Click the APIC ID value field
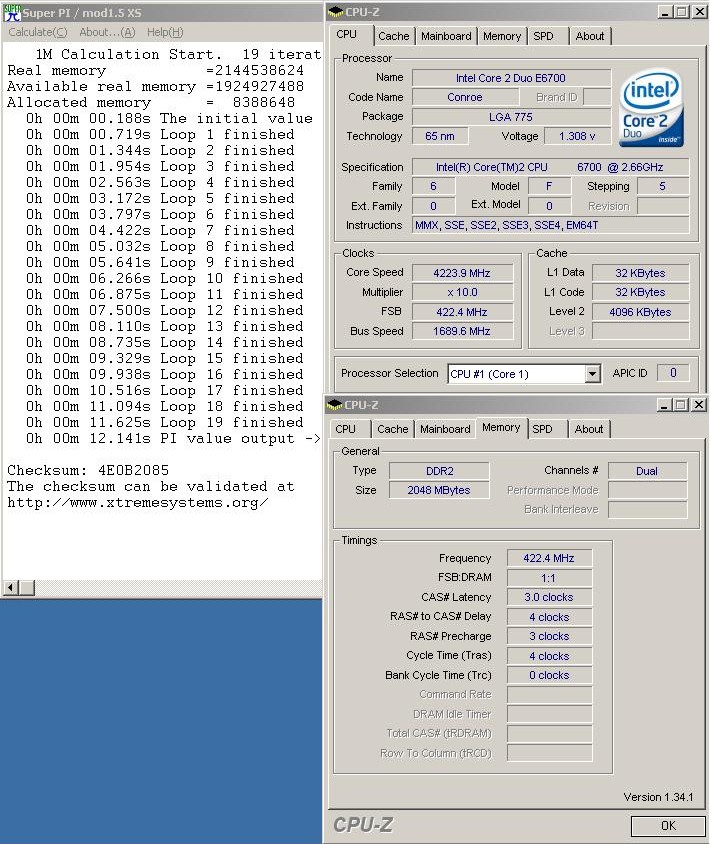The height and width of the screenshot is (844, 710). pyautogui.click(x=673, y=373)
